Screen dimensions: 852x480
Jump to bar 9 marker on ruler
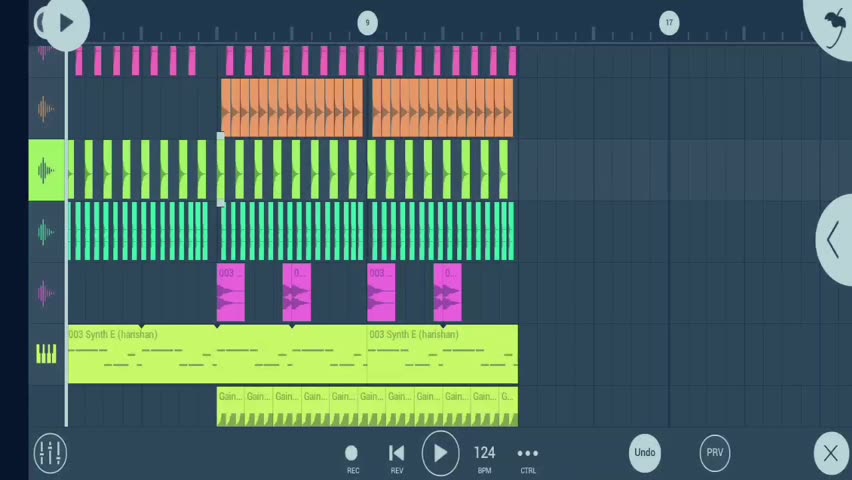(x=367, y=23)
